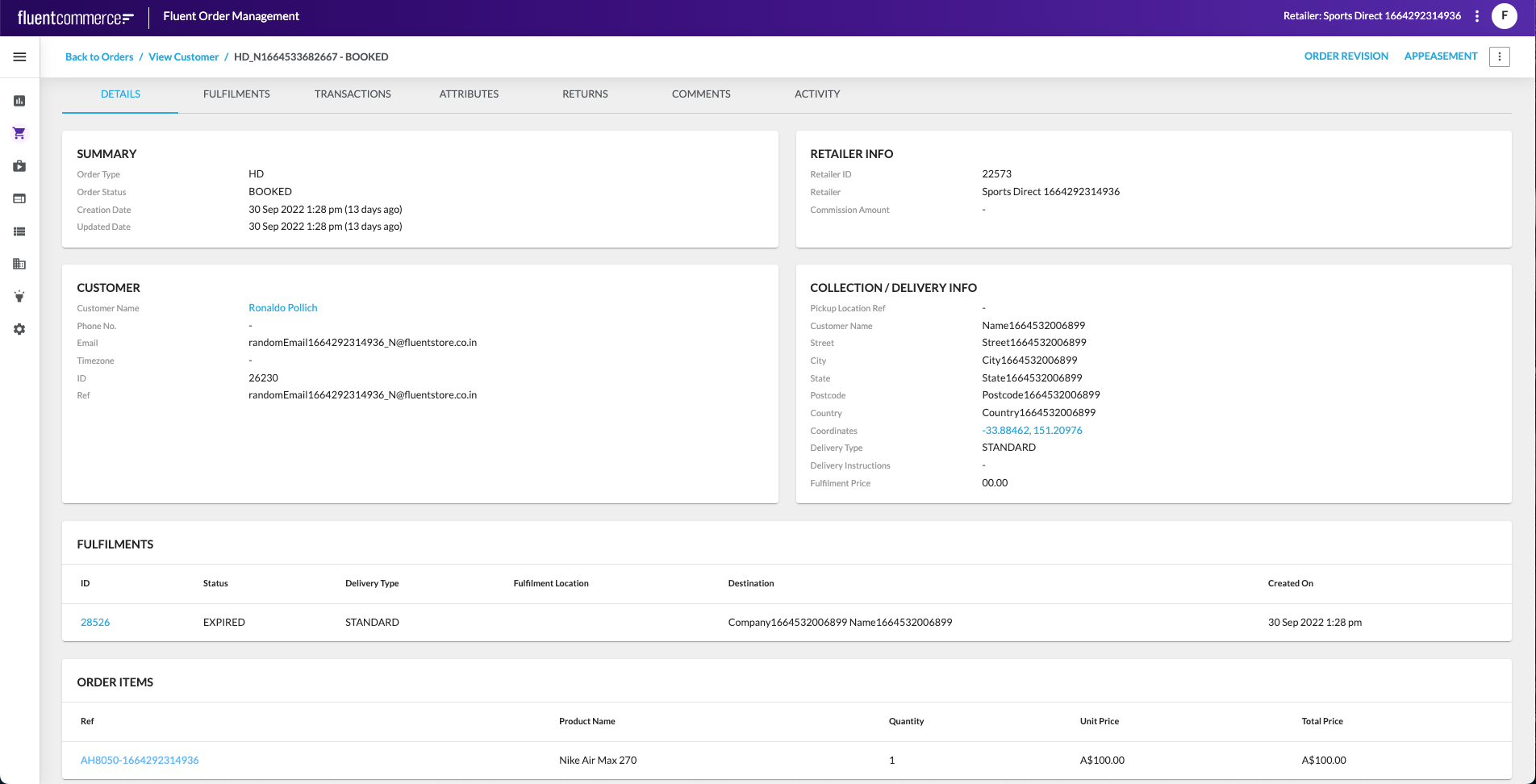Open the settings gear icon
This screenshot has height=784, width=1536.
click(x=19, y=329)
